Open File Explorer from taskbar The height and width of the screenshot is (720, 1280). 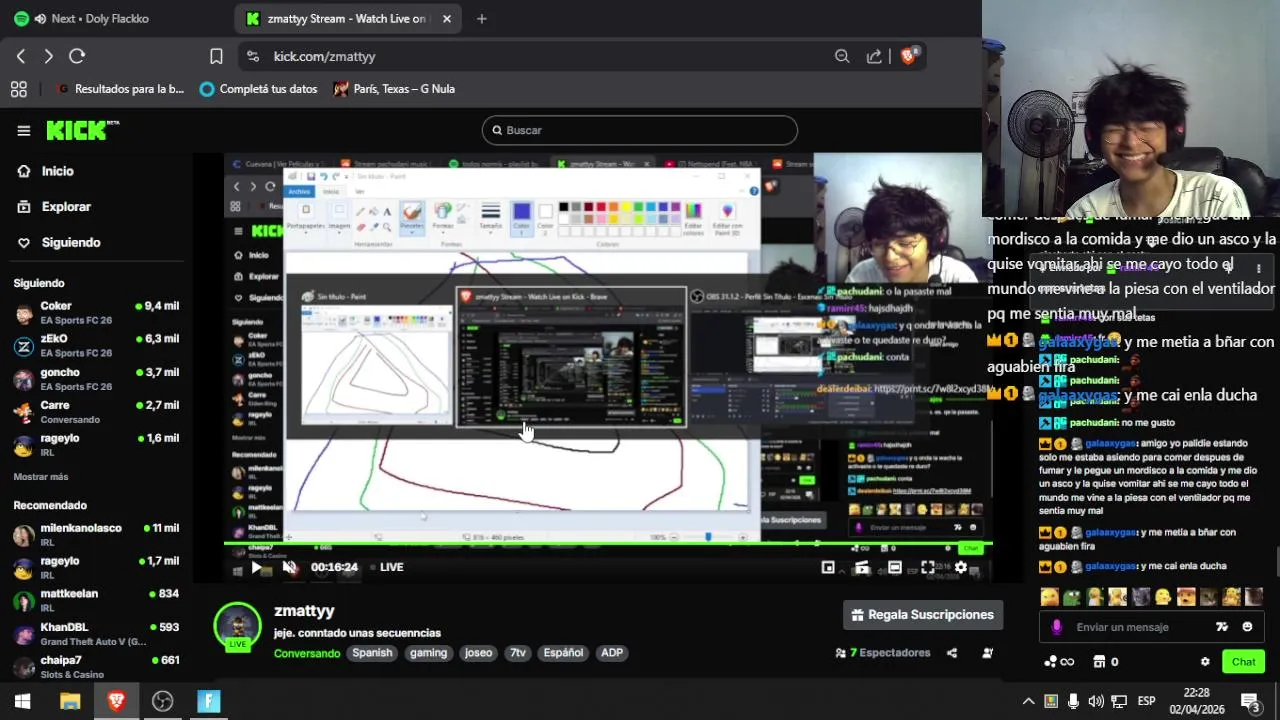(70, 701)
